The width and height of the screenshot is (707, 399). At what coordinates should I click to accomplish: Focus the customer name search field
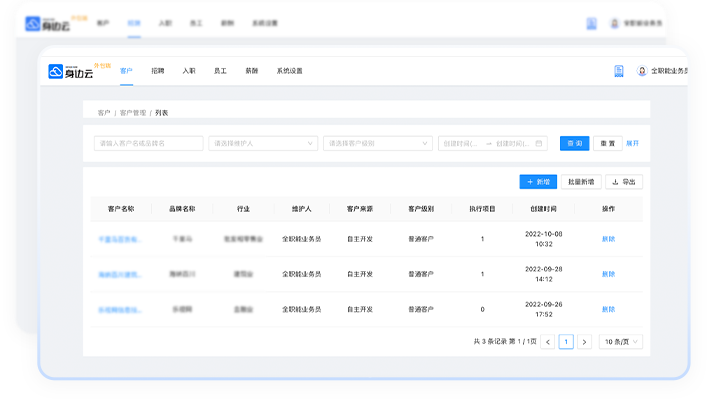[149, 143]
